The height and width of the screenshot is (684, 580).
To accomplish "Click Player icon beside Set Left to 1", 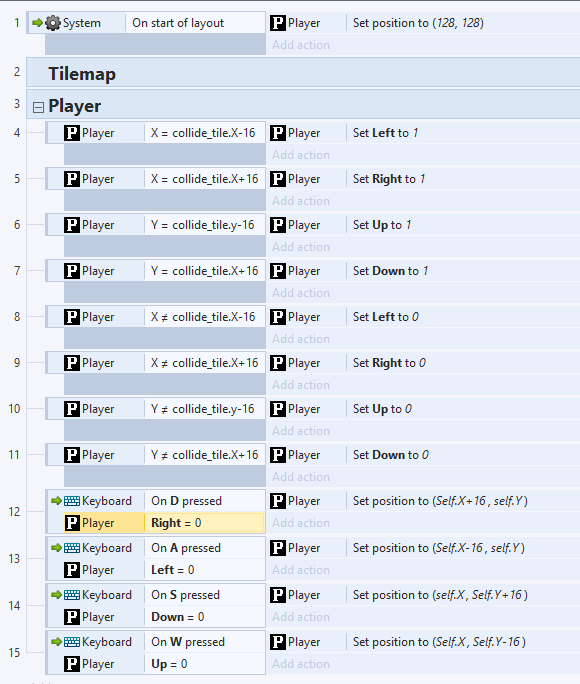I will point(278,133).
